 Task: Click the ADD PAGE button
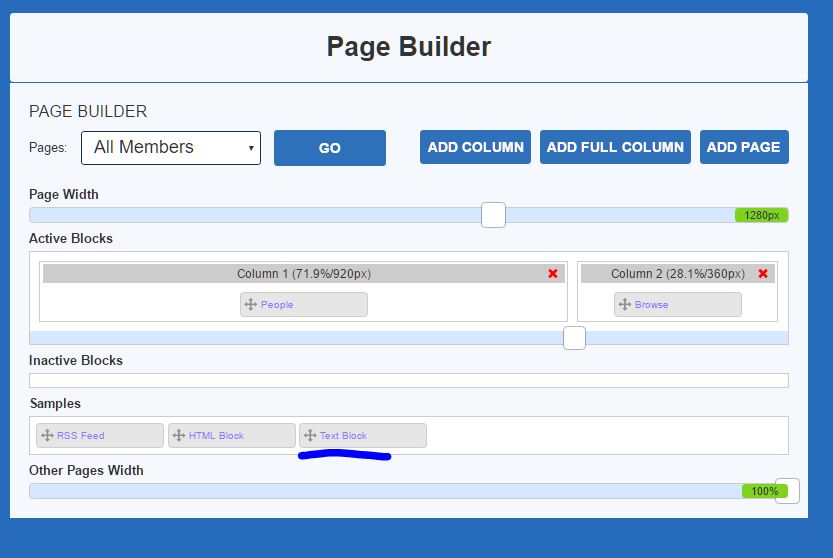743,147
